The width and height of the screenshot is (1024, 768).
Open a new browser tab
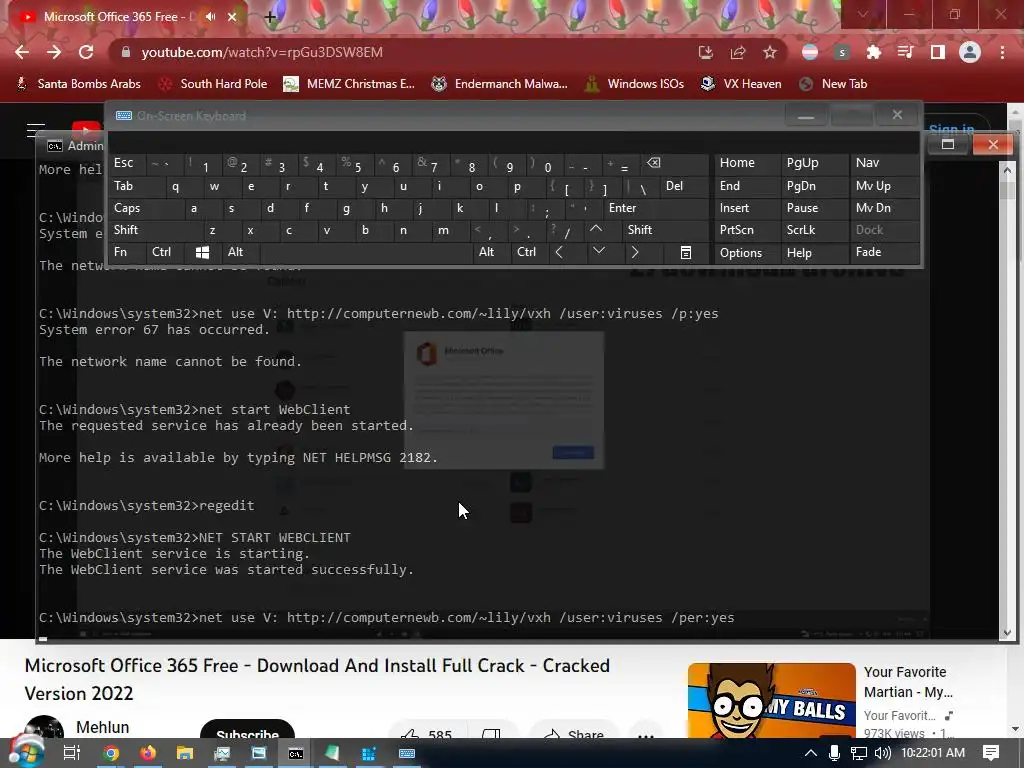point(270,17)
